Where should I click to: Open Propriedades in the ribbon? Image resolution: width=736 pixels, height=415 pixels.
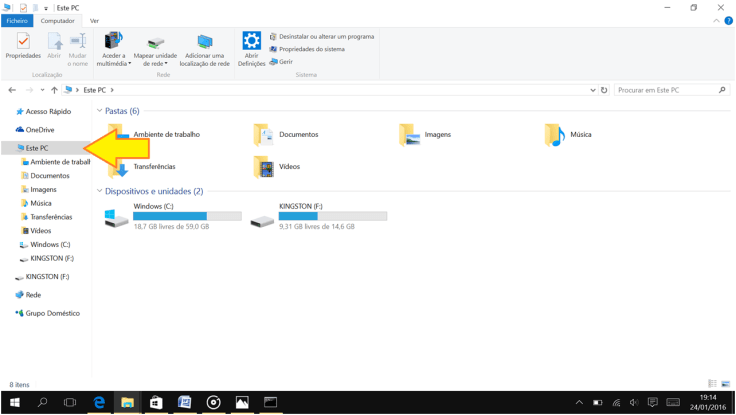pyautogui.click(x=23, y=46)
